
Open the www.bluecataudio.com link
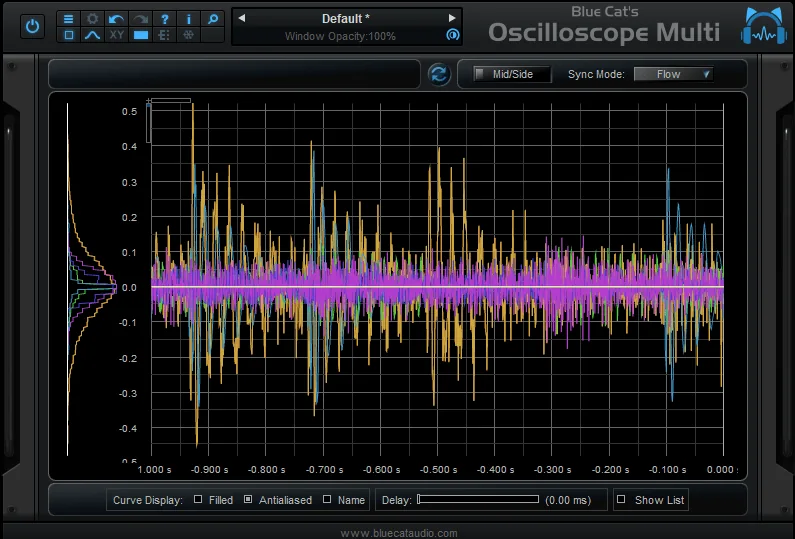(x=399, y=533)
